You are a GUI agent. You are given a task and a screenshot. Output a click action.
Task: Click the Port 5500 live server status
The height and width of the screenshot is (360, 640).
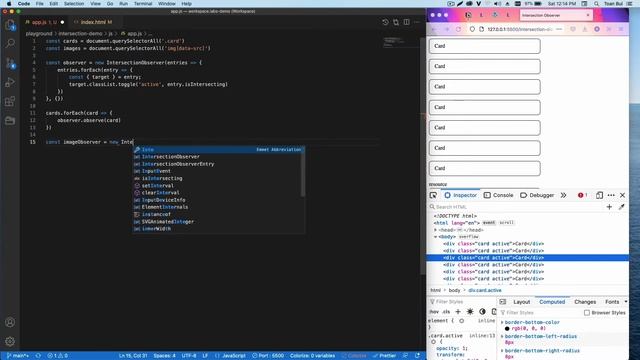268,356
